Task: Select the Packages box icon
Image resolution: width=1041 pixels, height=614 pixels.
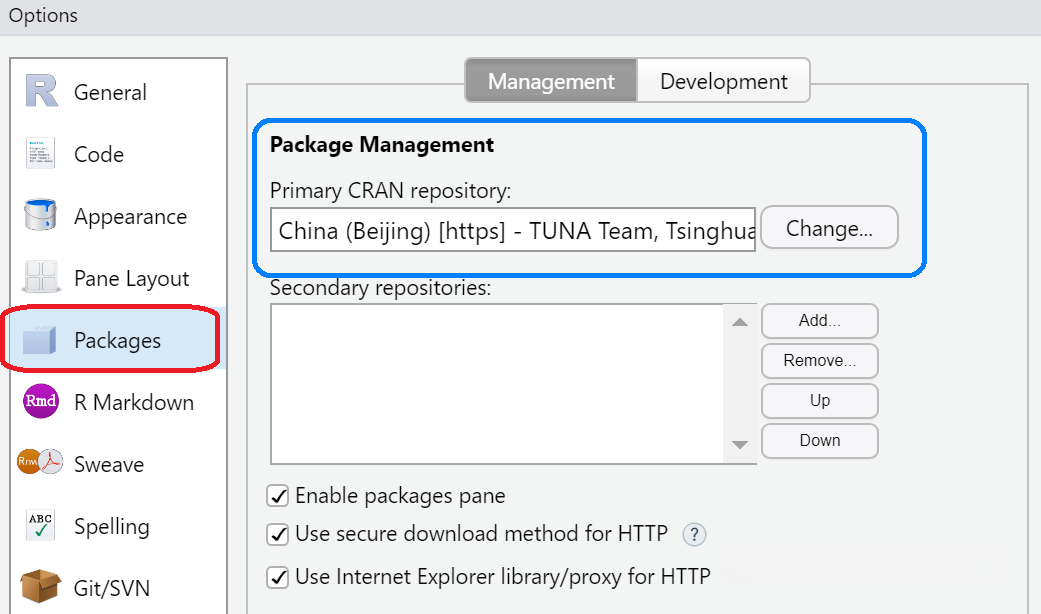Action: click(41, 341)
